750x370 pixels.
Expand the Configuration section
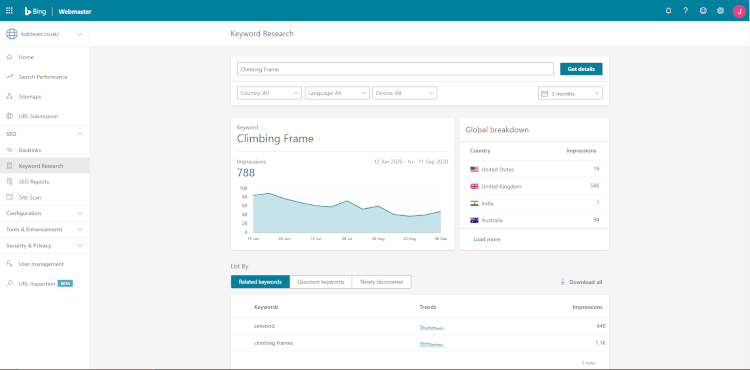click(44, 213)
